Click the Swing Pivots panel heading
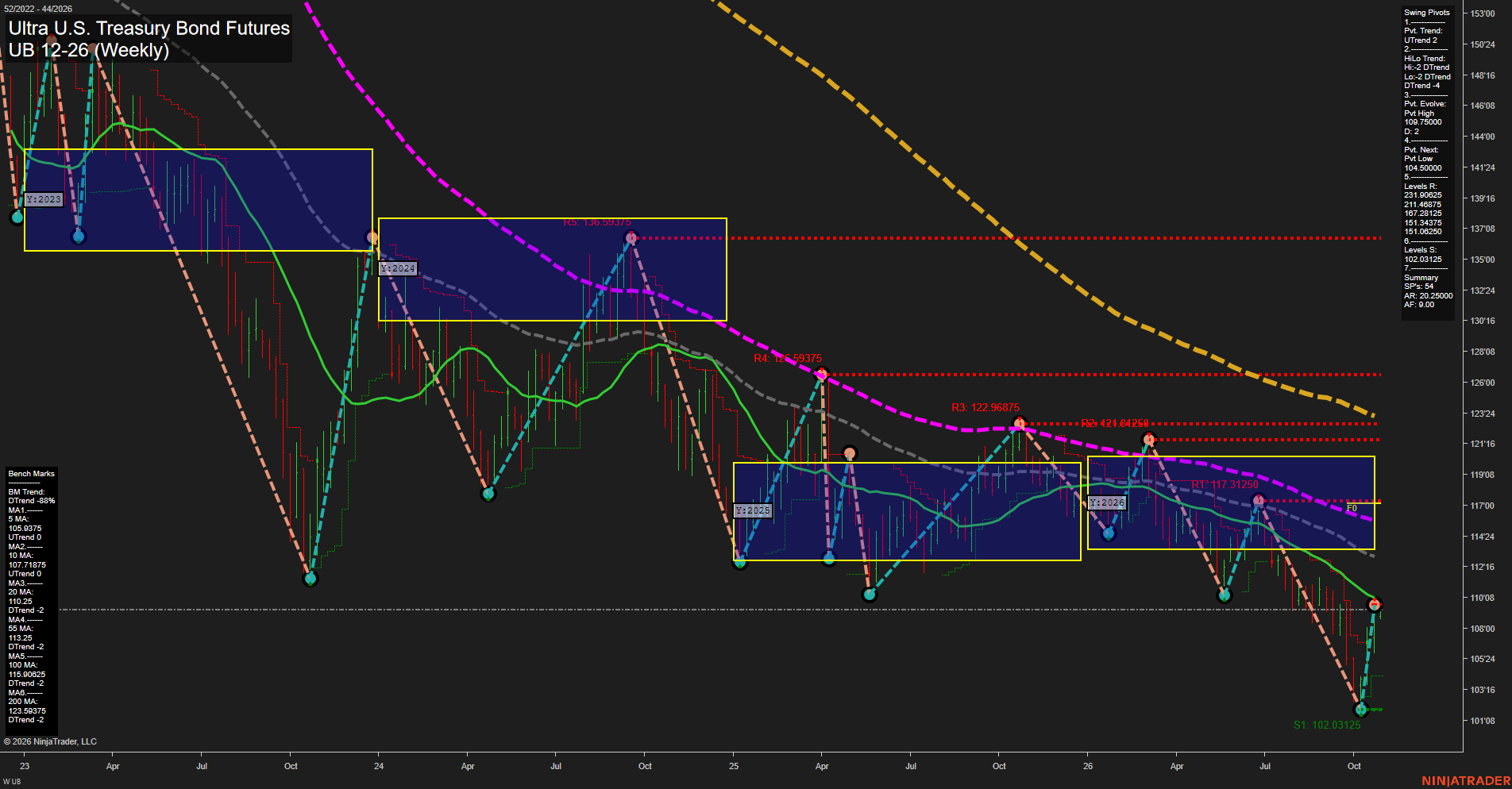This screenshot has height=789, width=1512. tap(1427, 13)
